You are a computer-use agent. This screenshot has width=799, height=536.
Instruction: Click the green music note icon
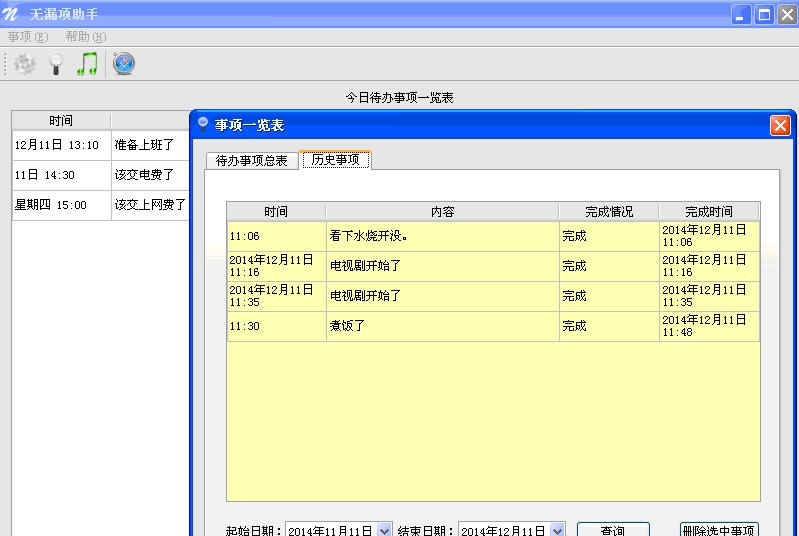click(88, 64)
